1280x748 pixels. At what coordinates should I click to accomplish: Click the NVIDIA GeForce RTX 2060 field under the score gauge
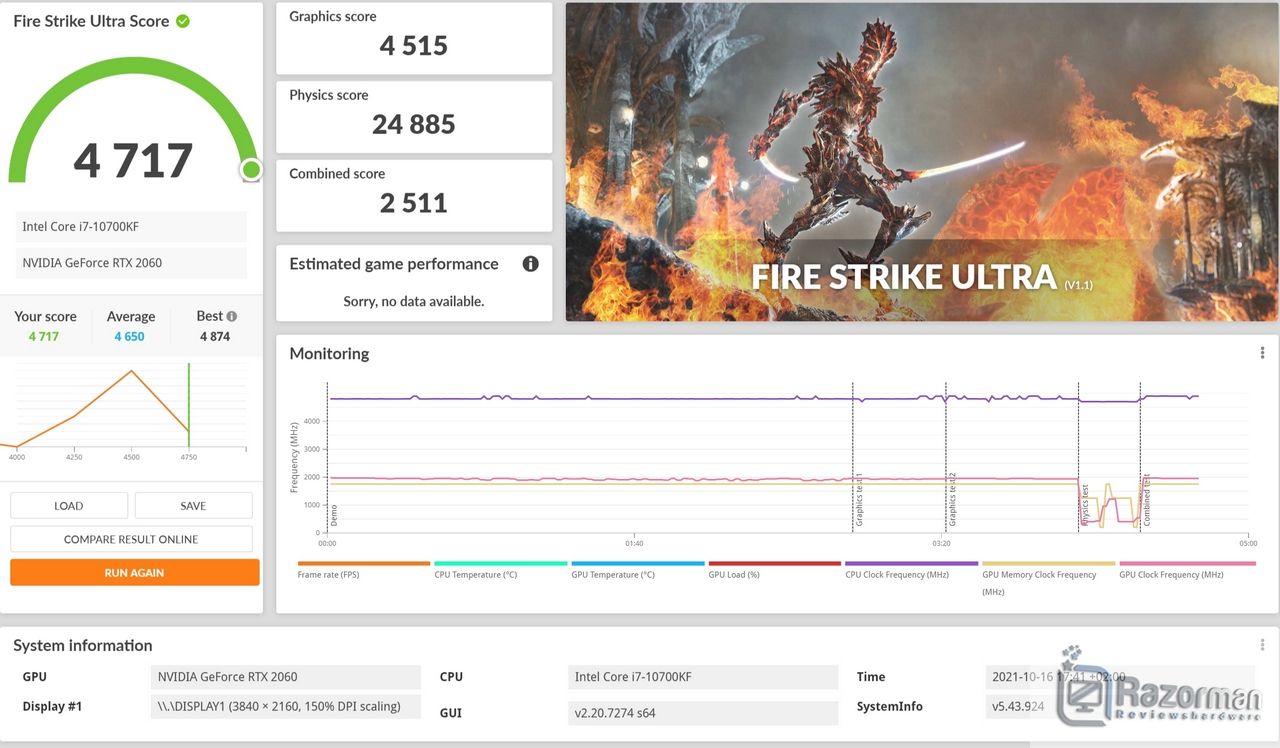point(131,263)
